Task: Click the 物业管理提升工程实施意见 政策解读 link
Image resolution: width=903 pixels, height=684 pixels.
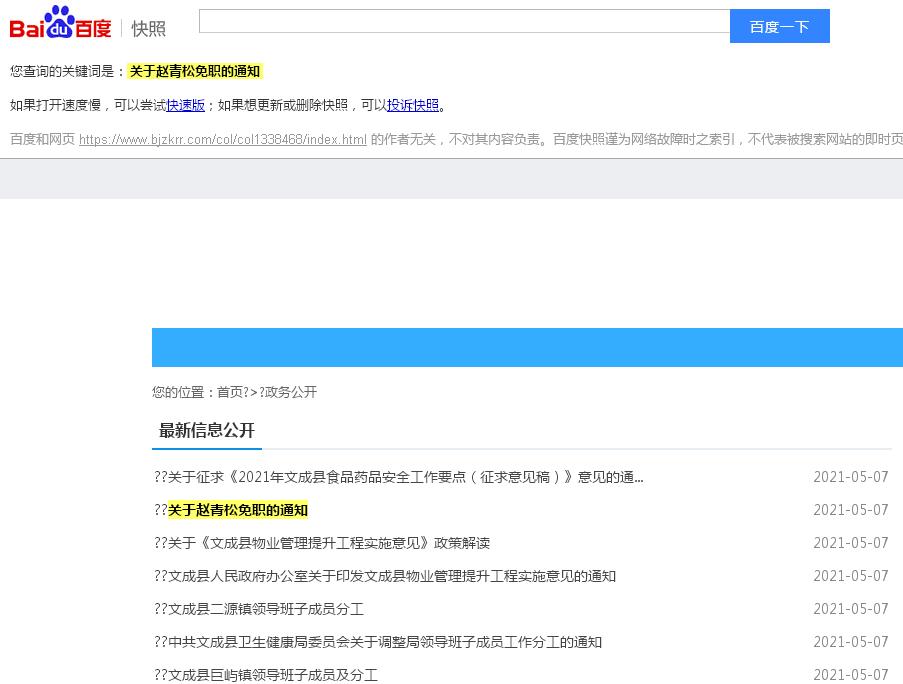Action: [x=320, y=543]
